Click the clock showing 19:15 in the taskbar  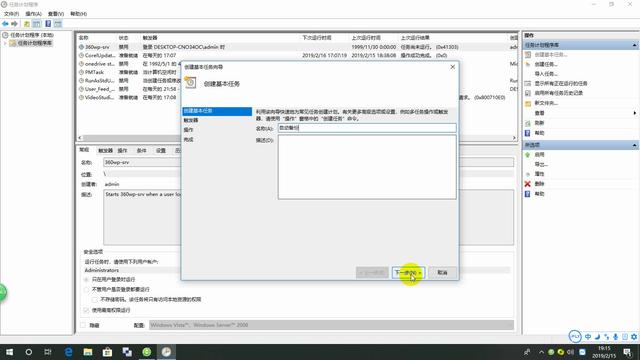click(604, 352)
